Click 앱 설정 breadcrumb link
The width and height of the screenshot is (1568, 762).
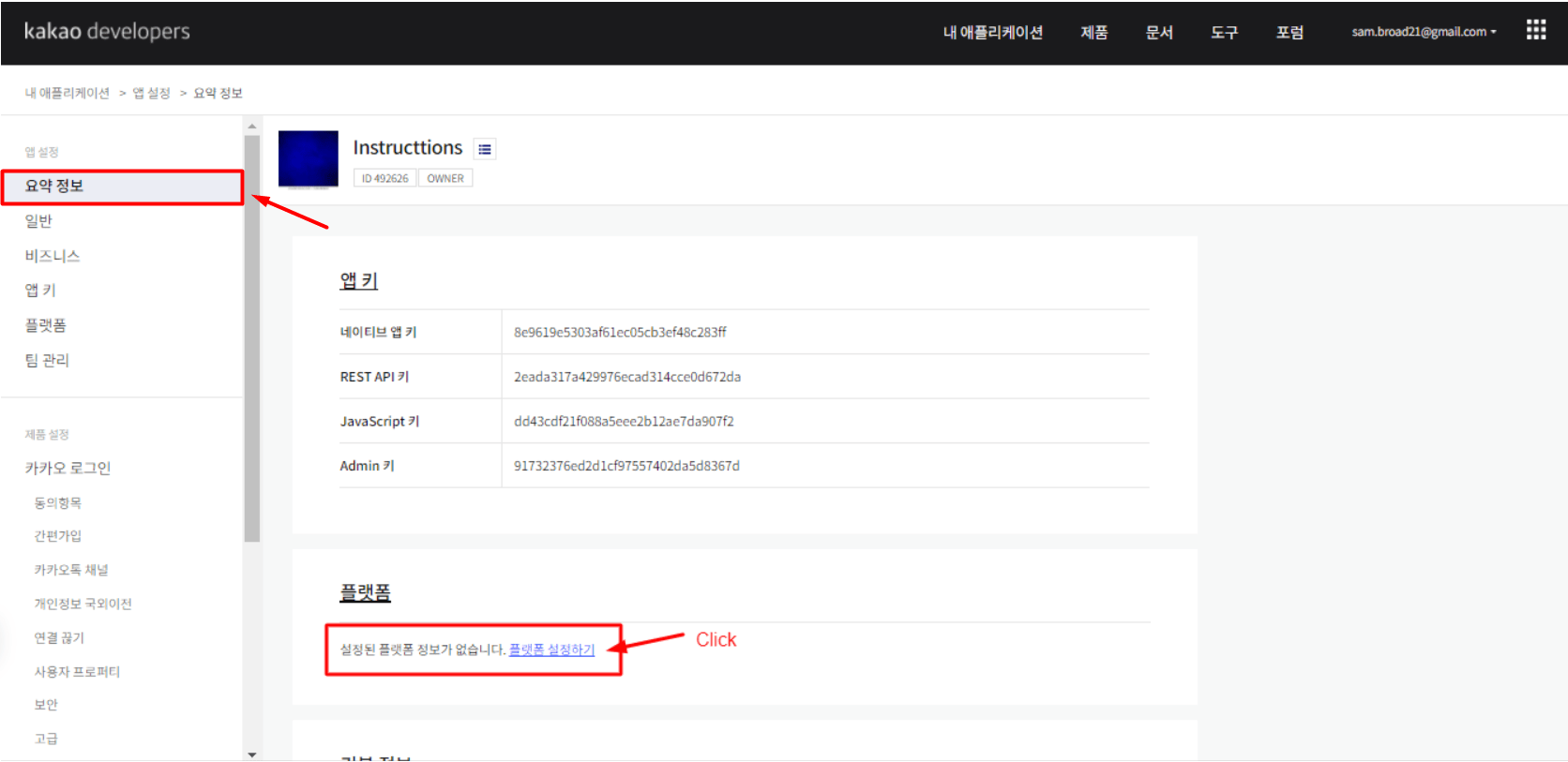(151, 93)
